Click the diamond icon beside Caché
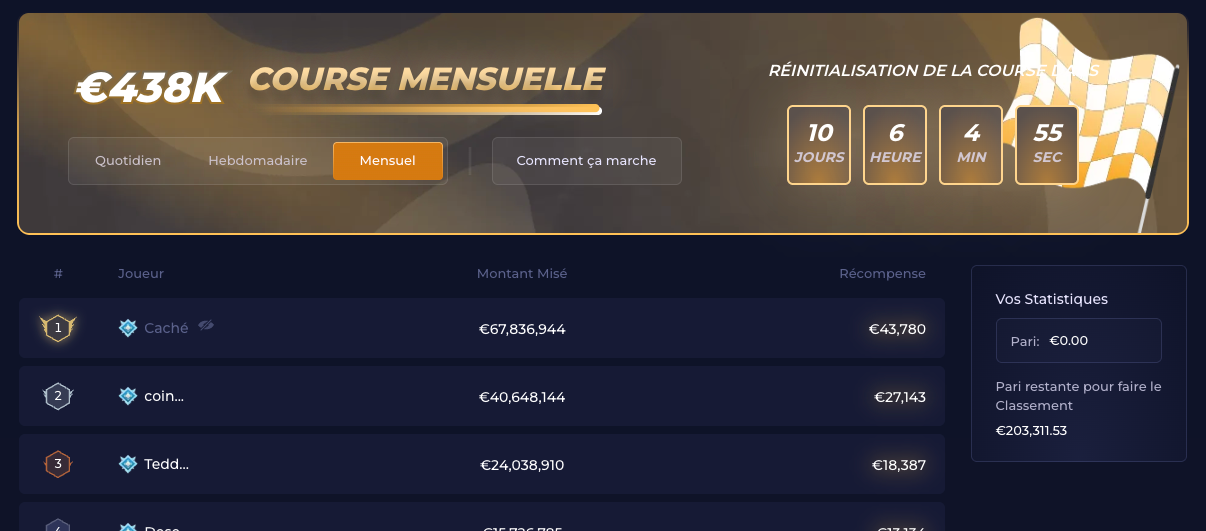Viewport: 1206px width, 531px height. pyautogui.click(x=128, y=328)
